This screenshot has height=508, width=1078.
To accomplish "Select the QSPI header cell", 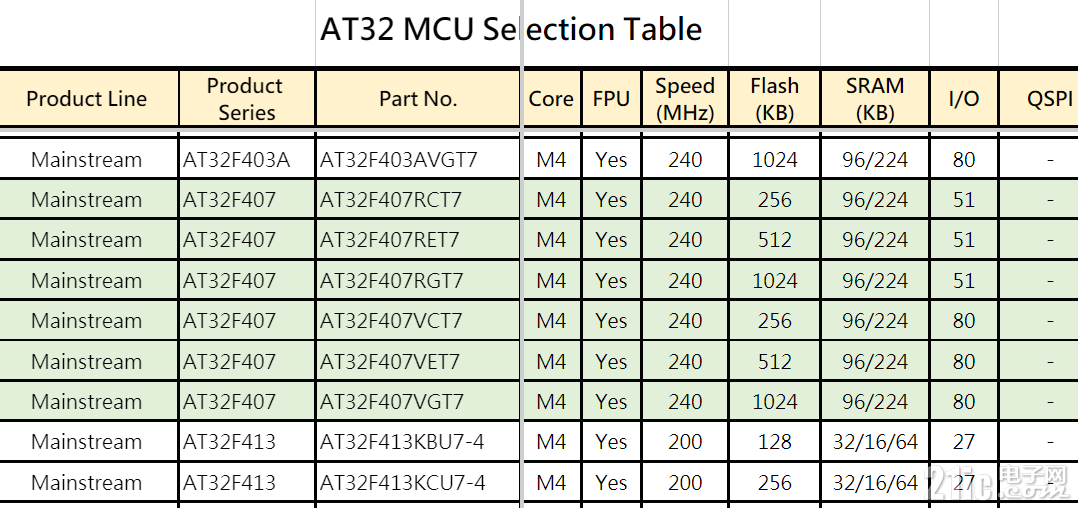I will click(x=1039, y=98).
